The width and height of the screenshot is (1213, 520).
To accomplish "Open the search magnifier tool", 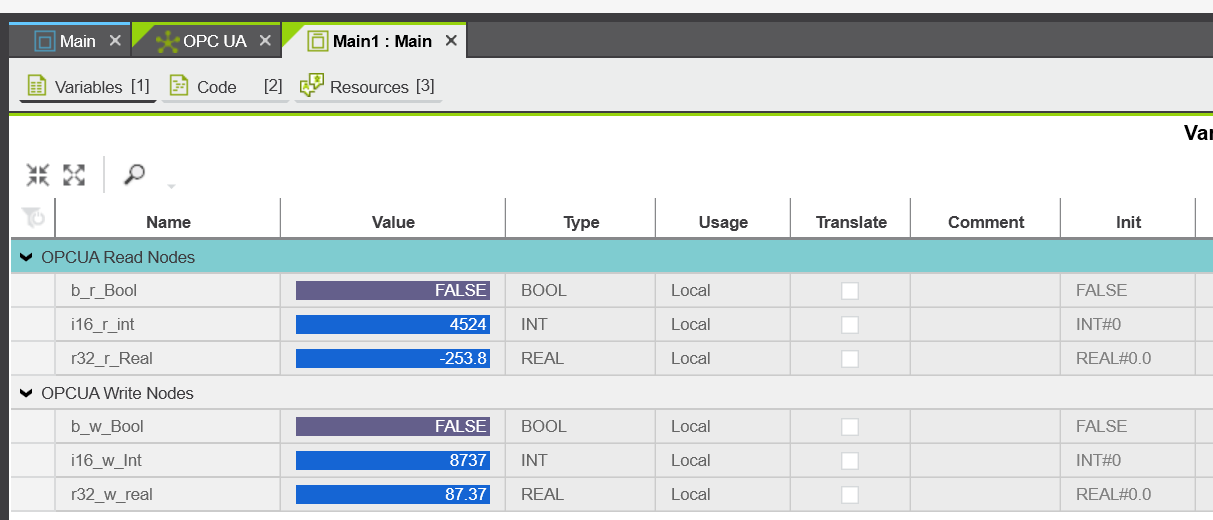I will 134,174.
